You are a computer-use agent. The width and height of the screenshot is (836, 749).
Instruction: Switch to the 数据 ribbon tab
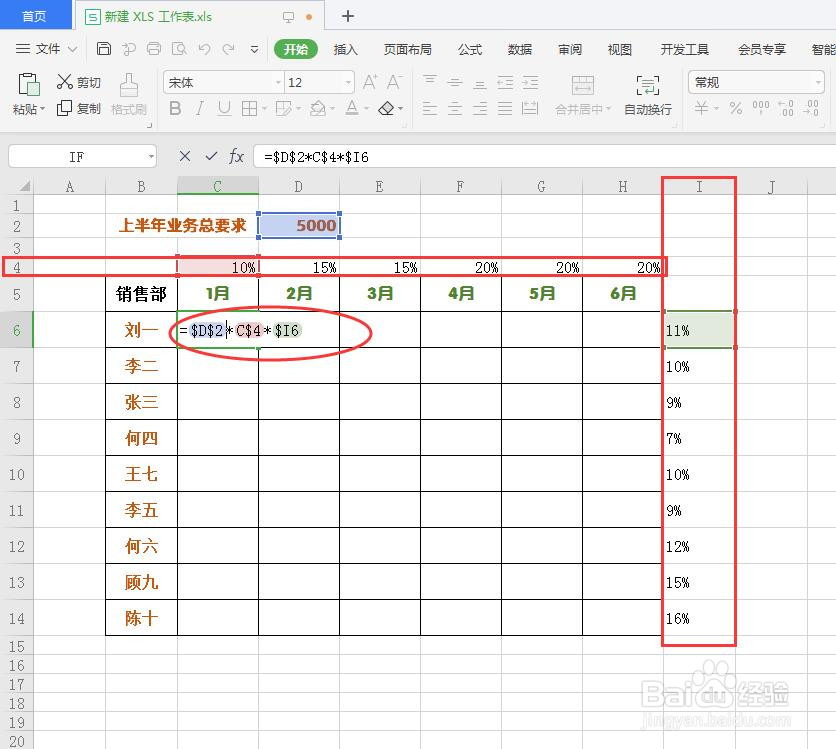[x=520, y=50]
